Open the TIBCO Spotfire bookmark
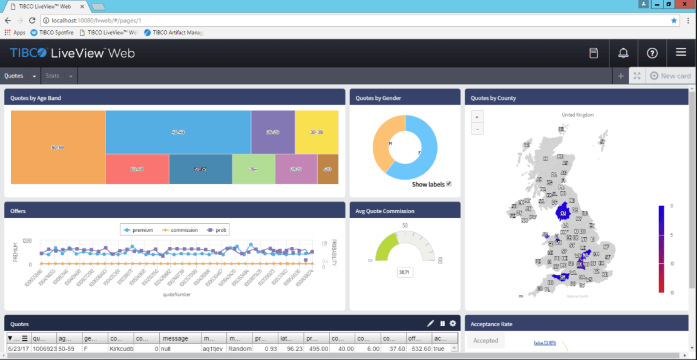This screenshot has width=697, height=360. pyautogui.click(x=52, y=32)
